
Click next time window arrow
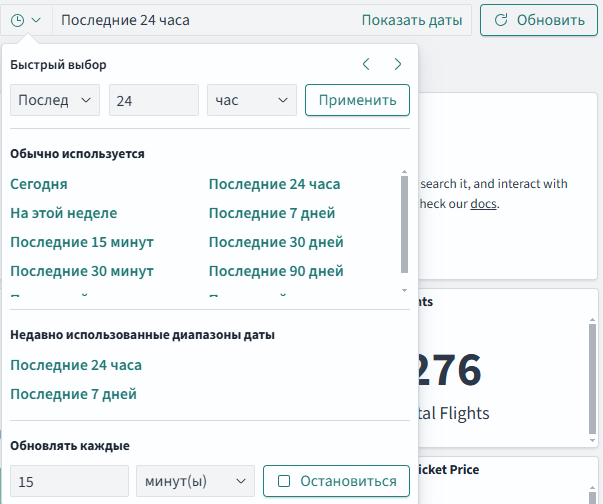(x=397, y=64)
